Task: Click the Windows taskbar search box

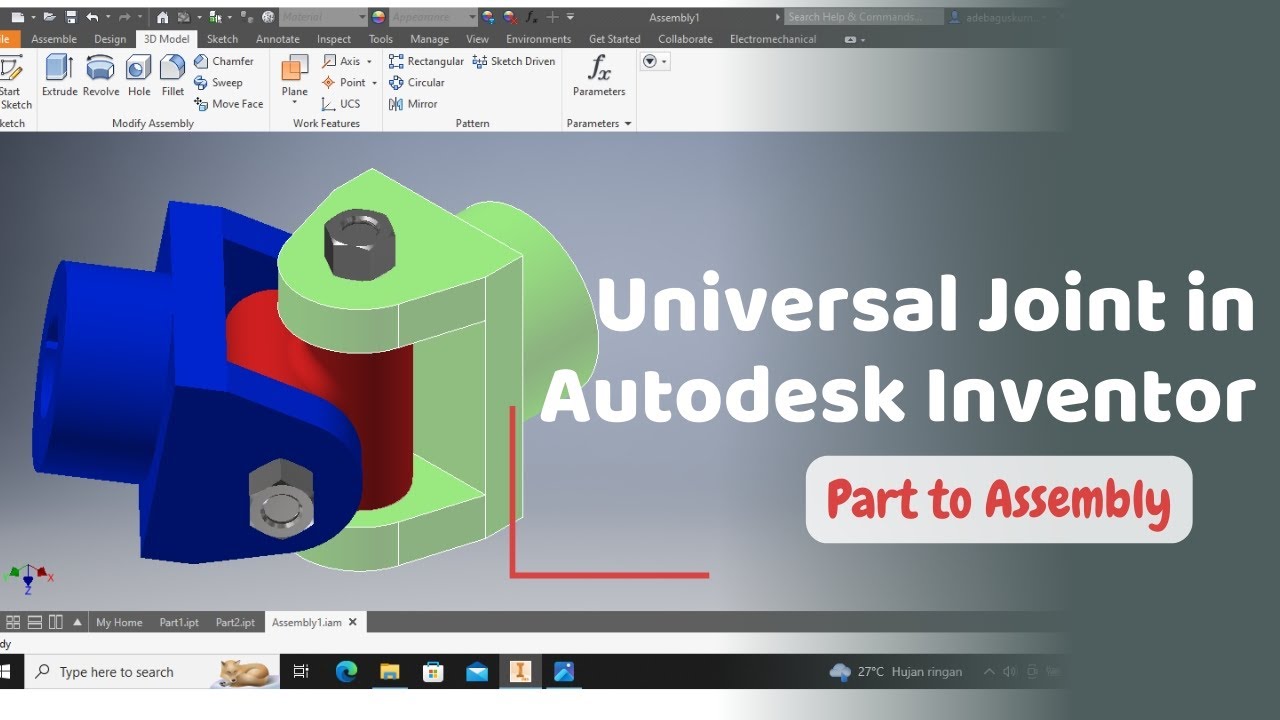Action: 152,672
